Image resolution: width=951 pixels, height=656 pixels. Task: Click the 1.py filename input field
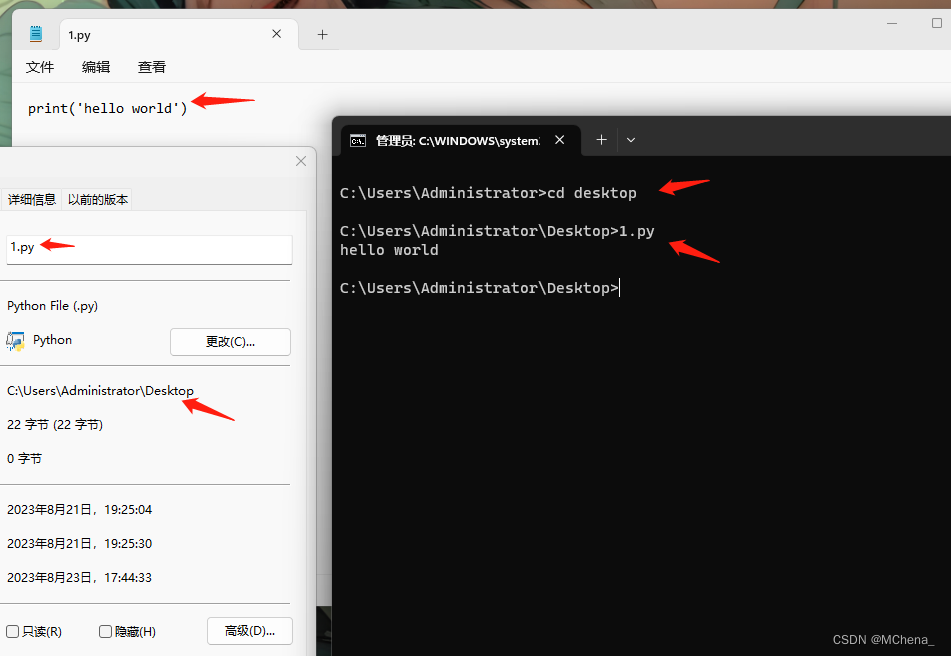click(149, 249)
